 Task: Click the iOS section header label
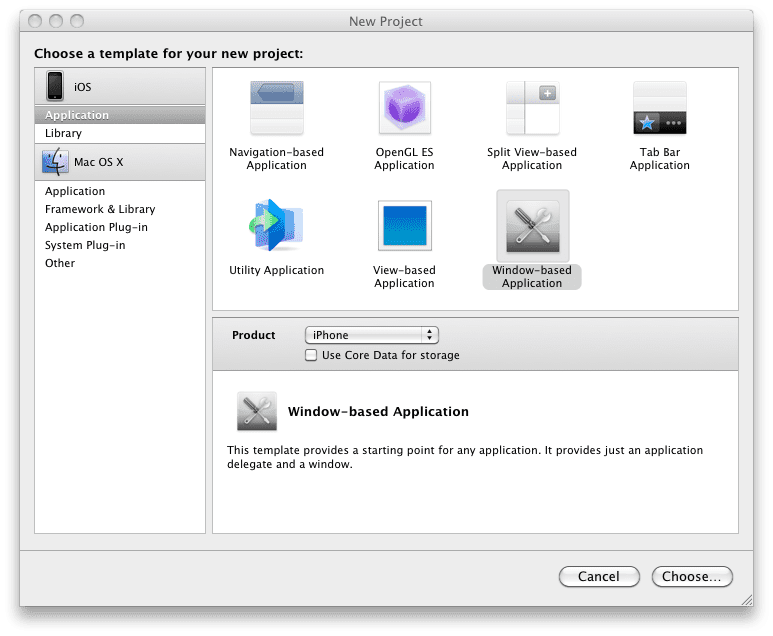pos(82,87)
